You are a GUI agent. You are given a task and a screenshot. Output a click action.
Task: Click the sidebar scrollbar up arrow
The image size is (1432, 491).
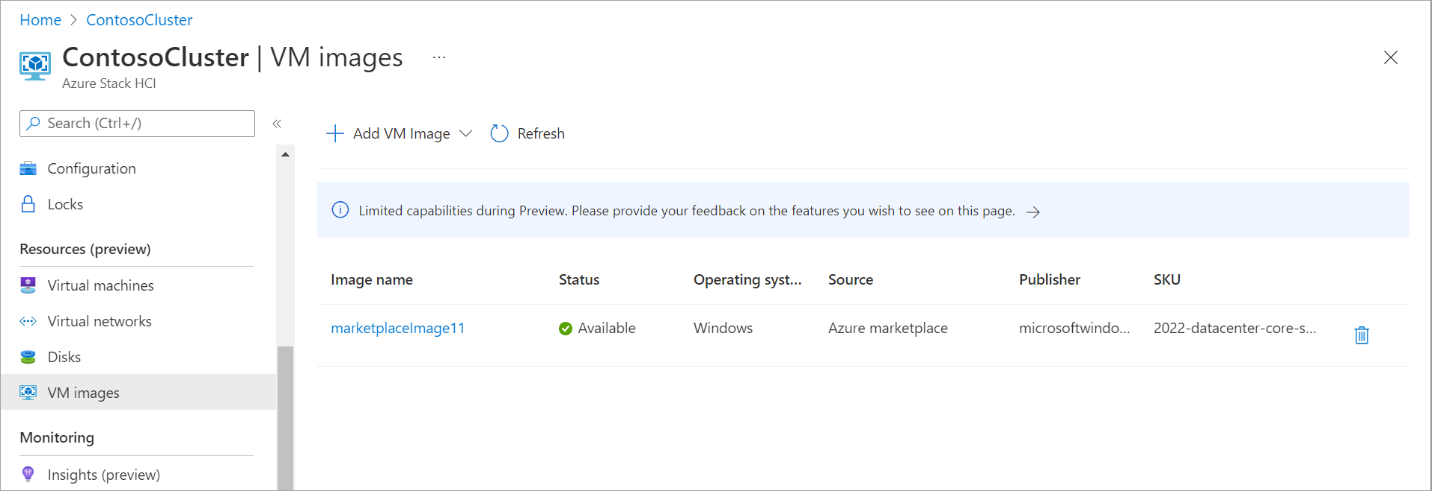click(286, 155)
